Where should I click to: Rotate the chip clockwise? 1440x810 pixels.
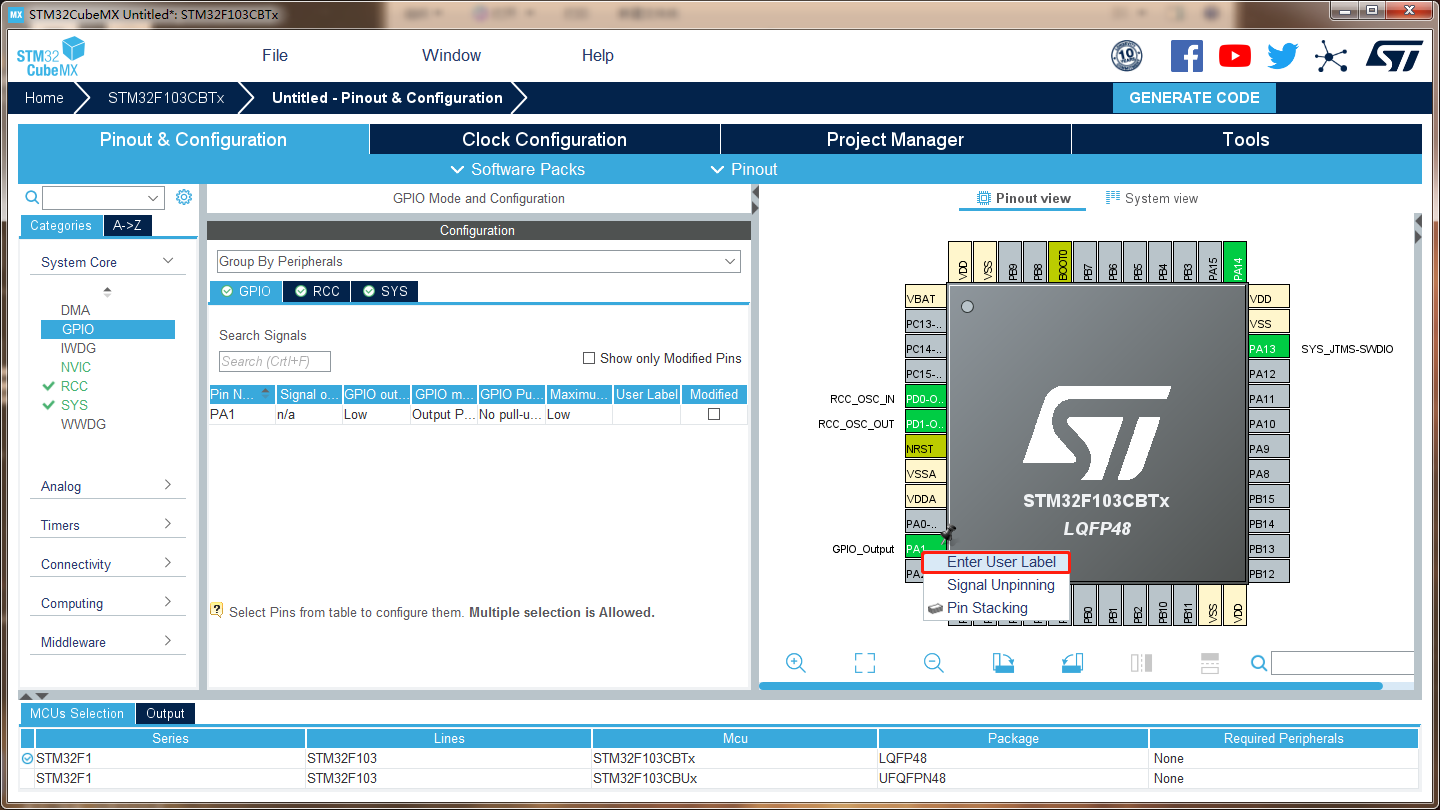click(x=1003, y=662)
